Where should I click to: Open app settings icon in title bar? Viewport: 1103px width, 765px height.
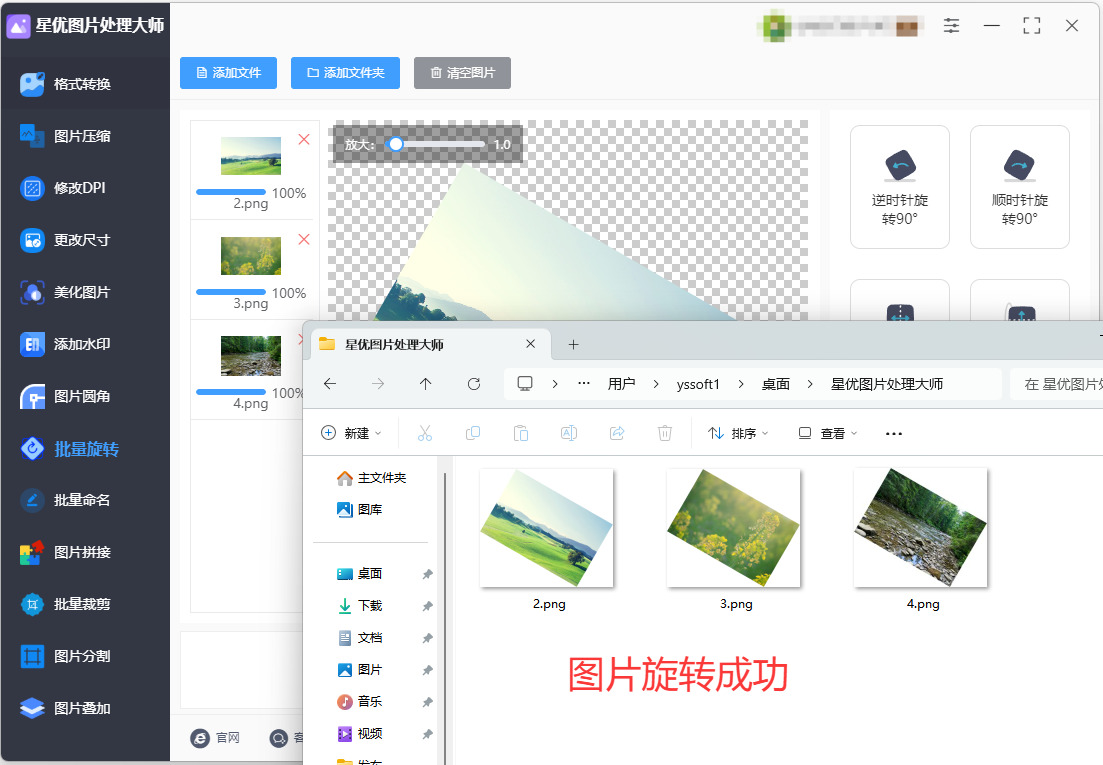[x=951, y=26]
